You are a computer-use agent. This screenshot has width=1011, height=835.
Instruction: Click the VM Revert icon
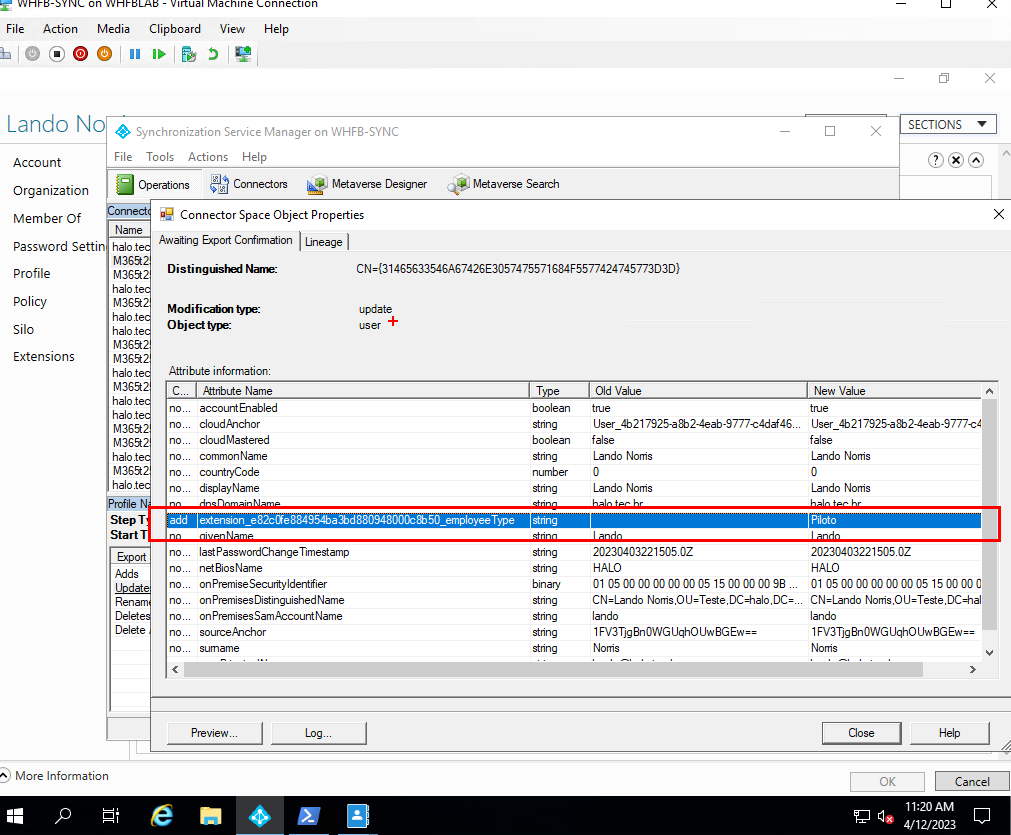point(213,54)
